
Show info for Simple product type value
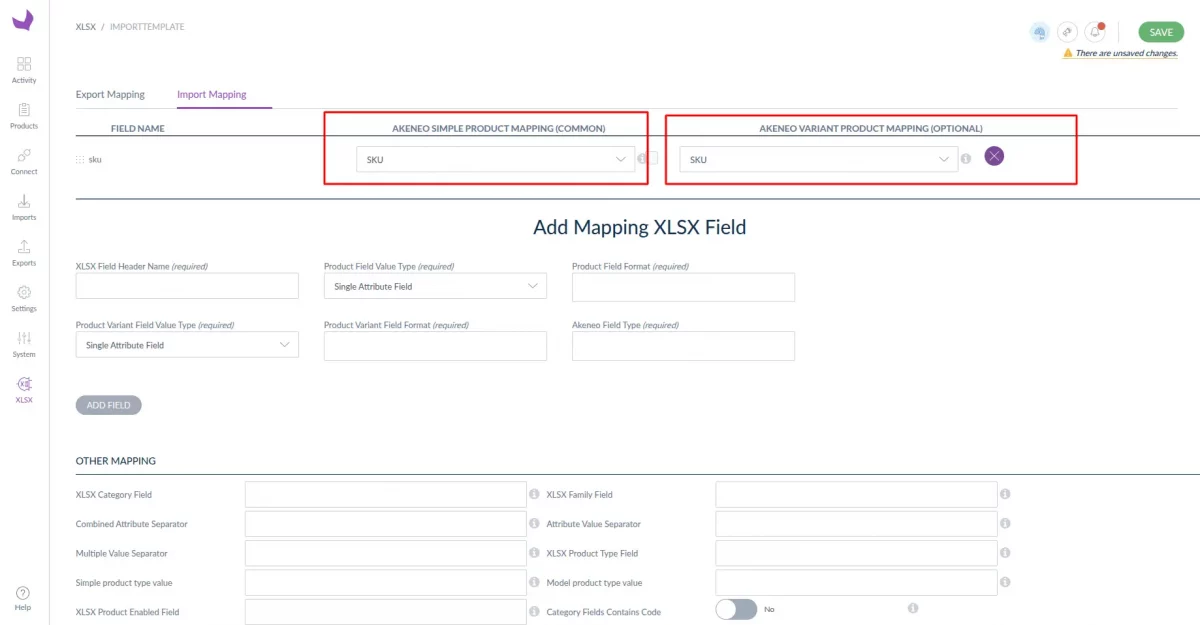(x=534, y=581)
